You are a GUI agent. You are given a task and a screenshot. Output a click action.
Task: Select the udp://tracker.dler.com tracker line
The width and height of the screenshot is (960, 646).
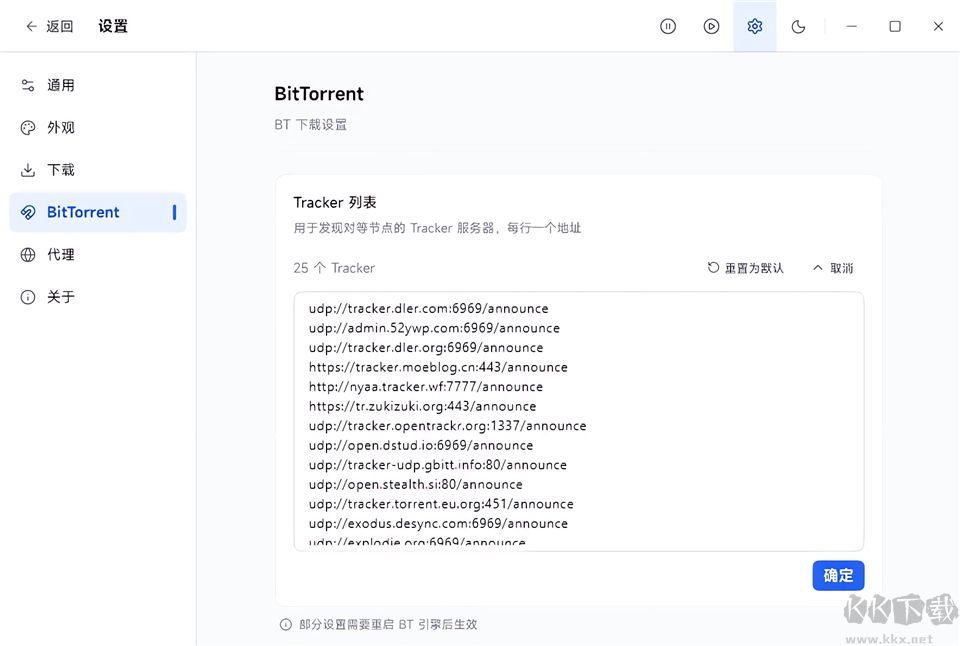[427, 308]
